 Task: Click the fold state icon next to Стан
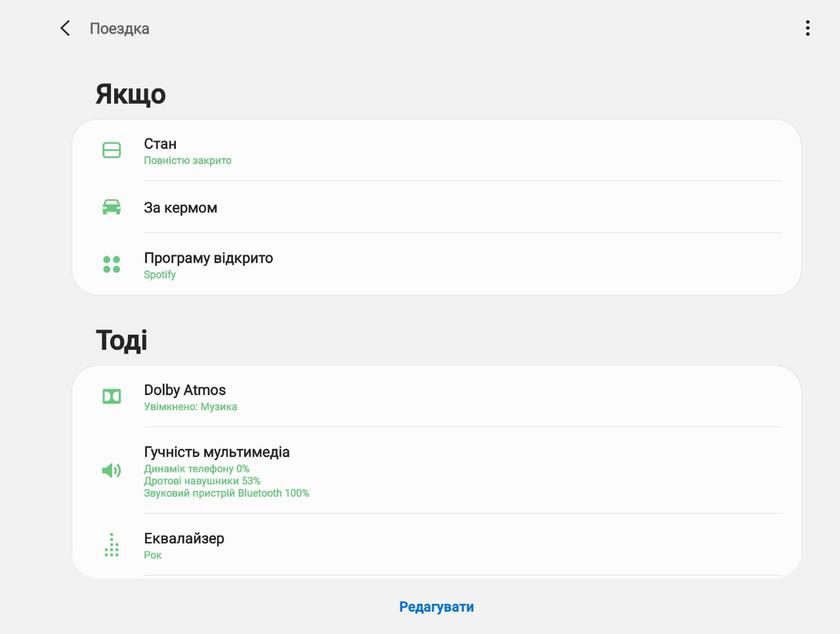(x=112, y=150)
